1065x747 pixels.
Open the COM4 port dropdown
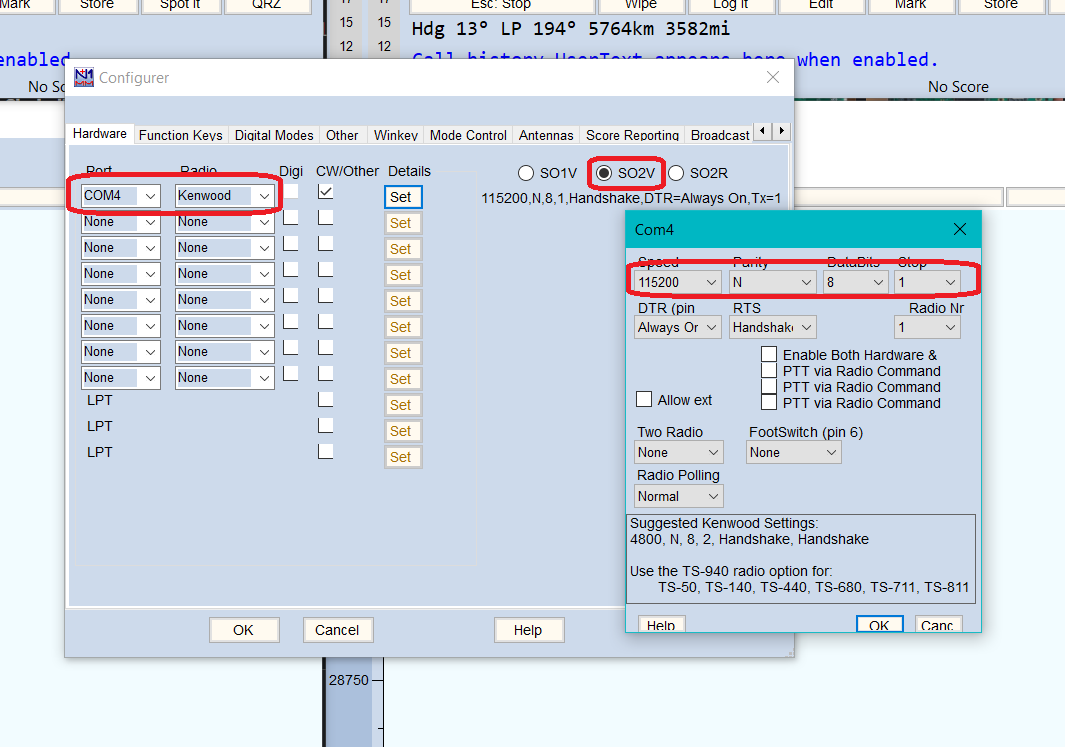[x=121, y=196]
